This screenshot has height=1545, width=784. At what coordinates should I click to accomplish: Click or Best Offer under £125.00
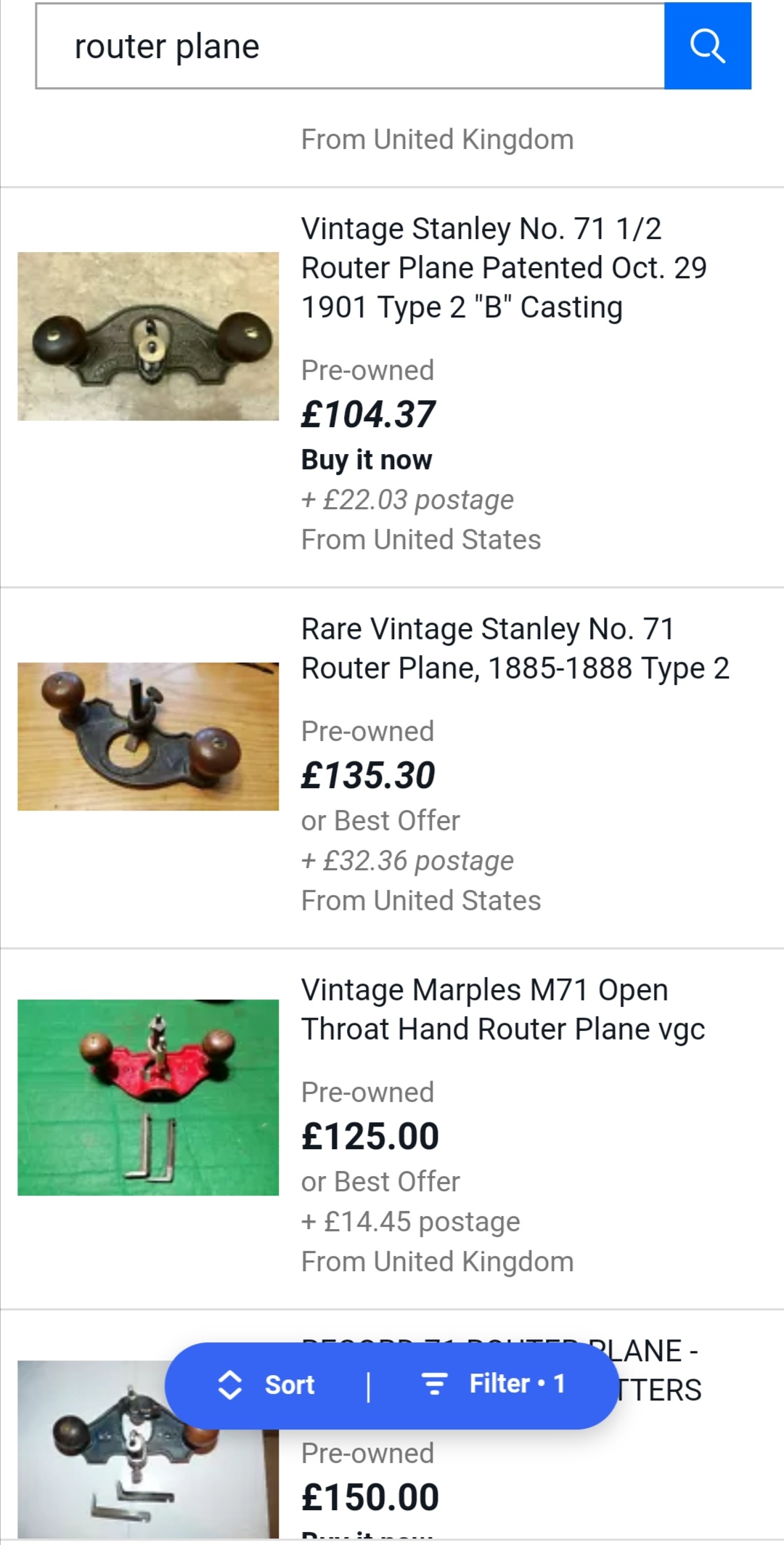coord(380,1182)
